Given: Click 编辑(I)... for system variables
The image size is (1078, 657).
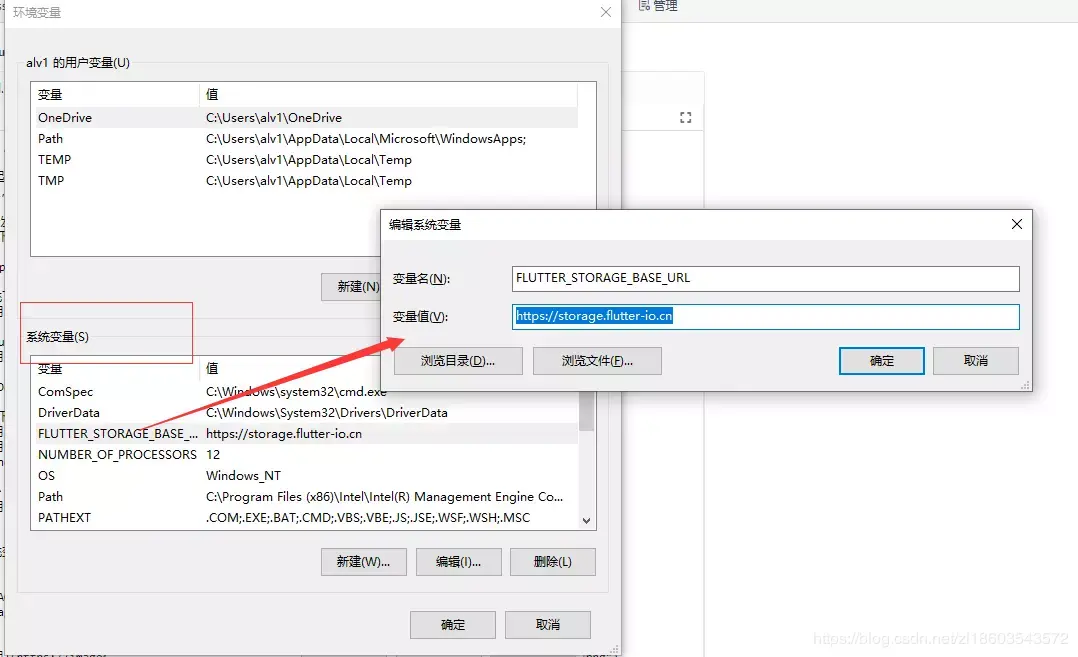Looking at the screenshot, I should [x=459, y=561].
